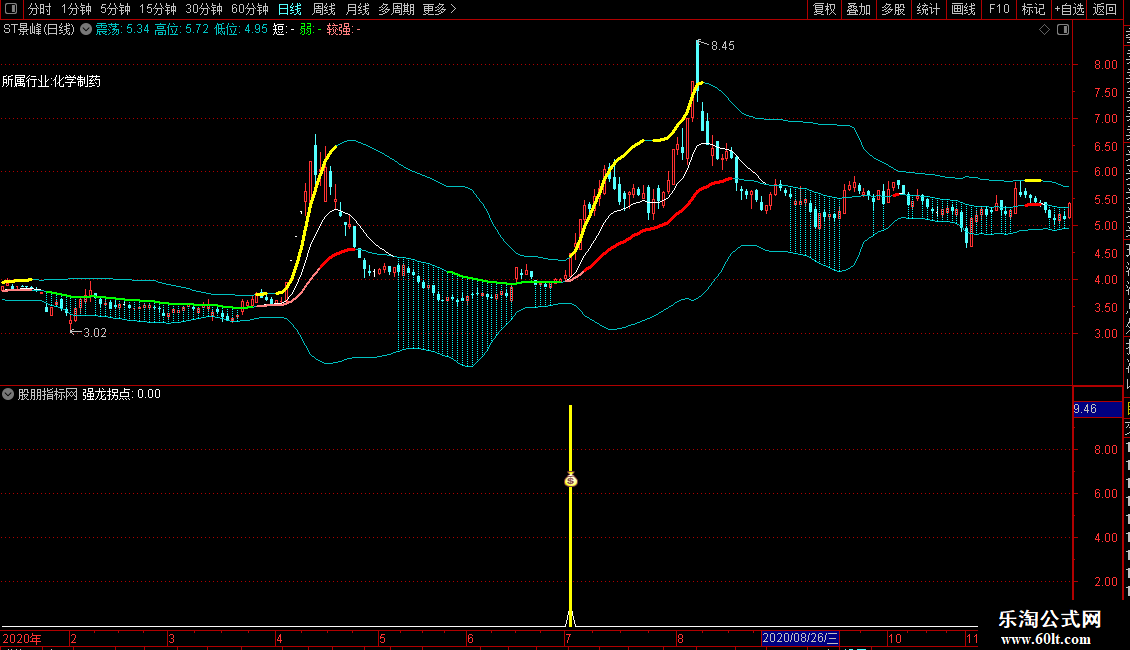
Task: Add stock via +自选 button
Action: coord(1068,9)
